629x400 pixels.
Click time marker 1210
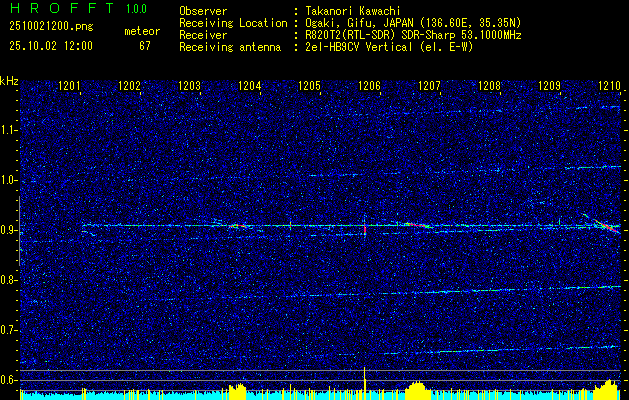[609, 85]
